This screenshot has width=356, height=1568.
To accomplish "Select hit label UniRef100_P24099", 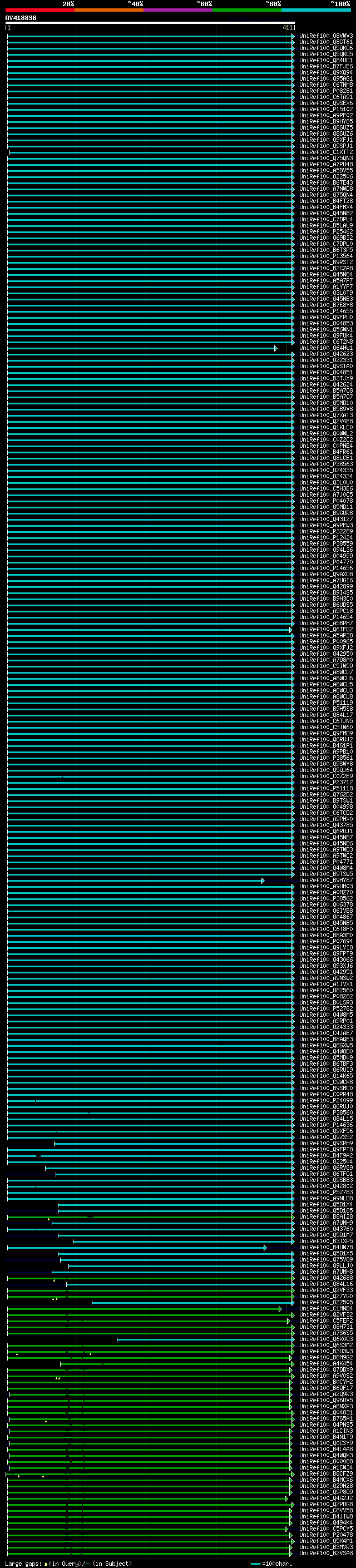I will click(326, 1101).
